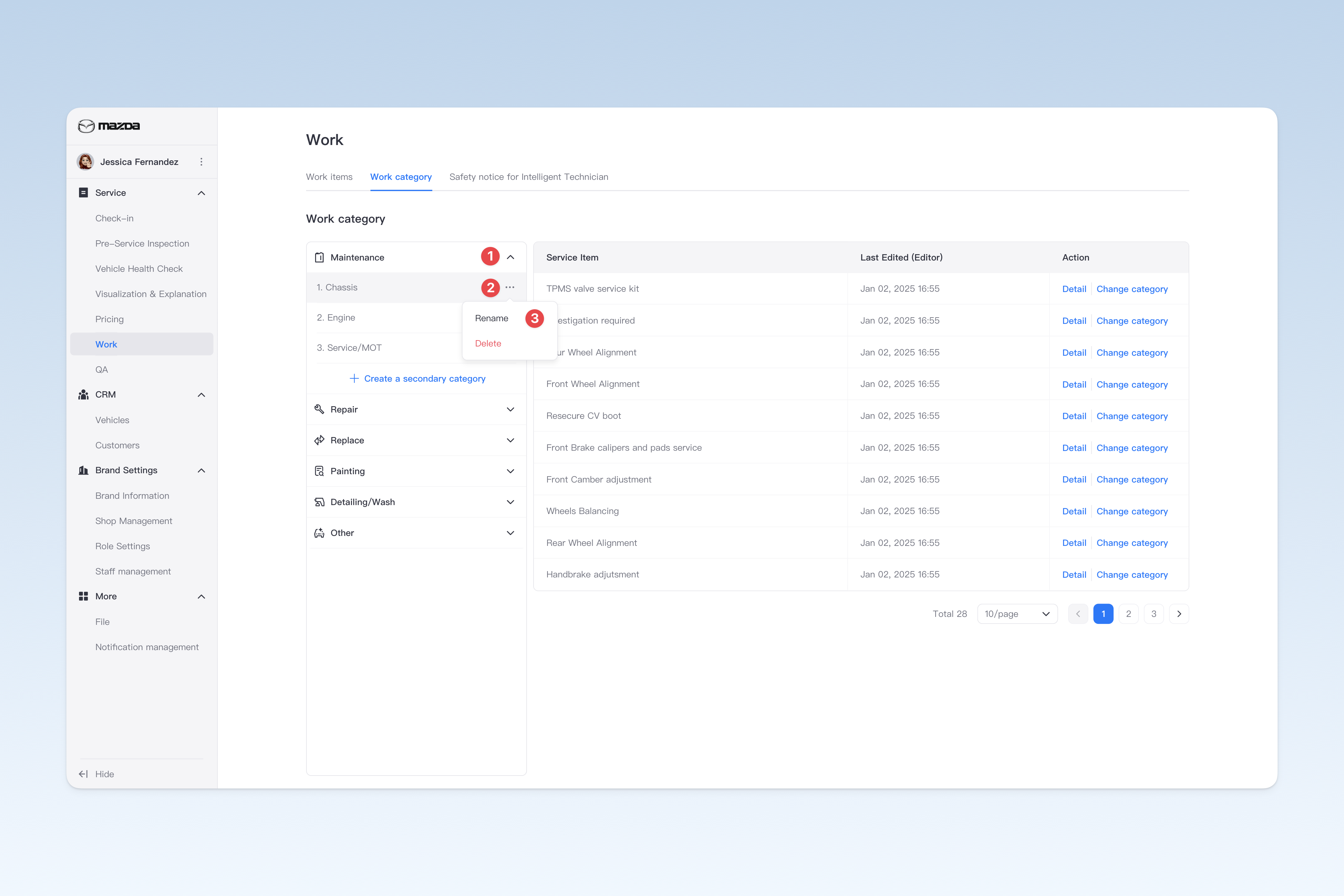Open Role Settings
The image size is (1344, 896).
(x=122, y=546)
